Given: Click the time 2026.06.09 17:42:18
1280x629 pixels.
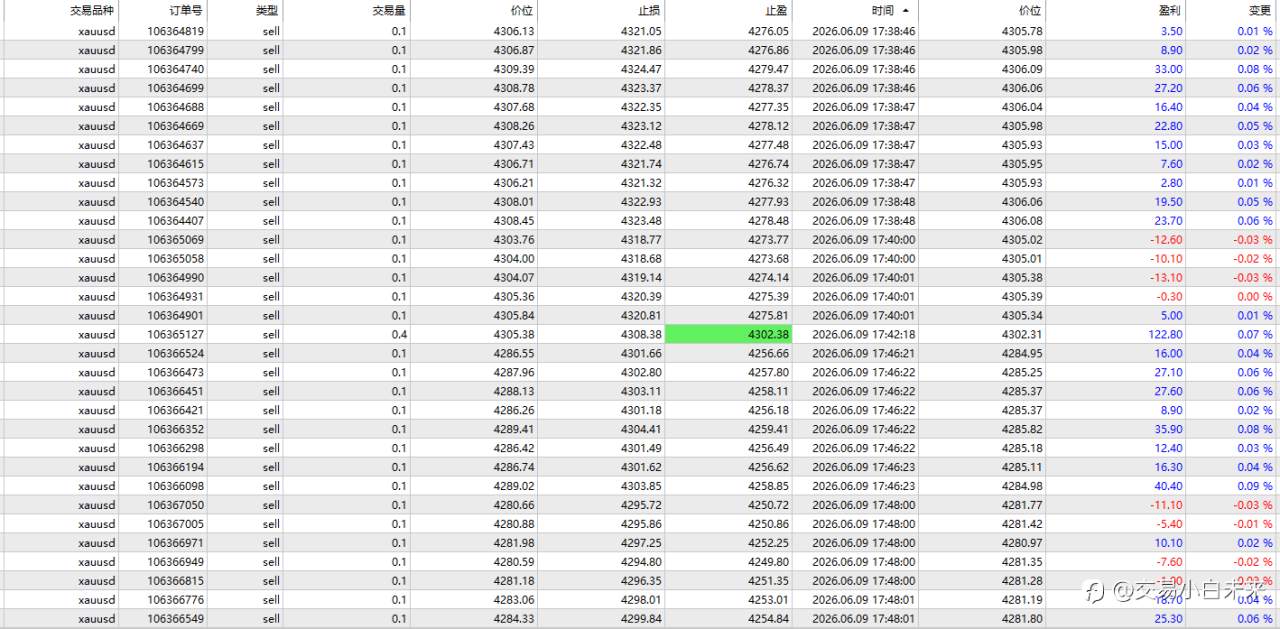Looking at the screenshot, I should (863, 335).
